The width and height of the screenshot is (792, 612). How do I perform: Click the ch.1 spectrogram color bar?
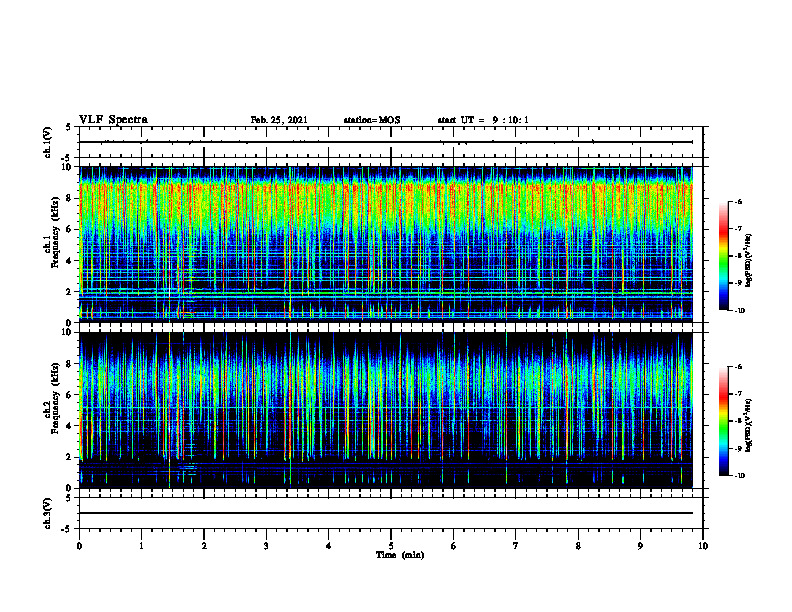tap(724, 256)
